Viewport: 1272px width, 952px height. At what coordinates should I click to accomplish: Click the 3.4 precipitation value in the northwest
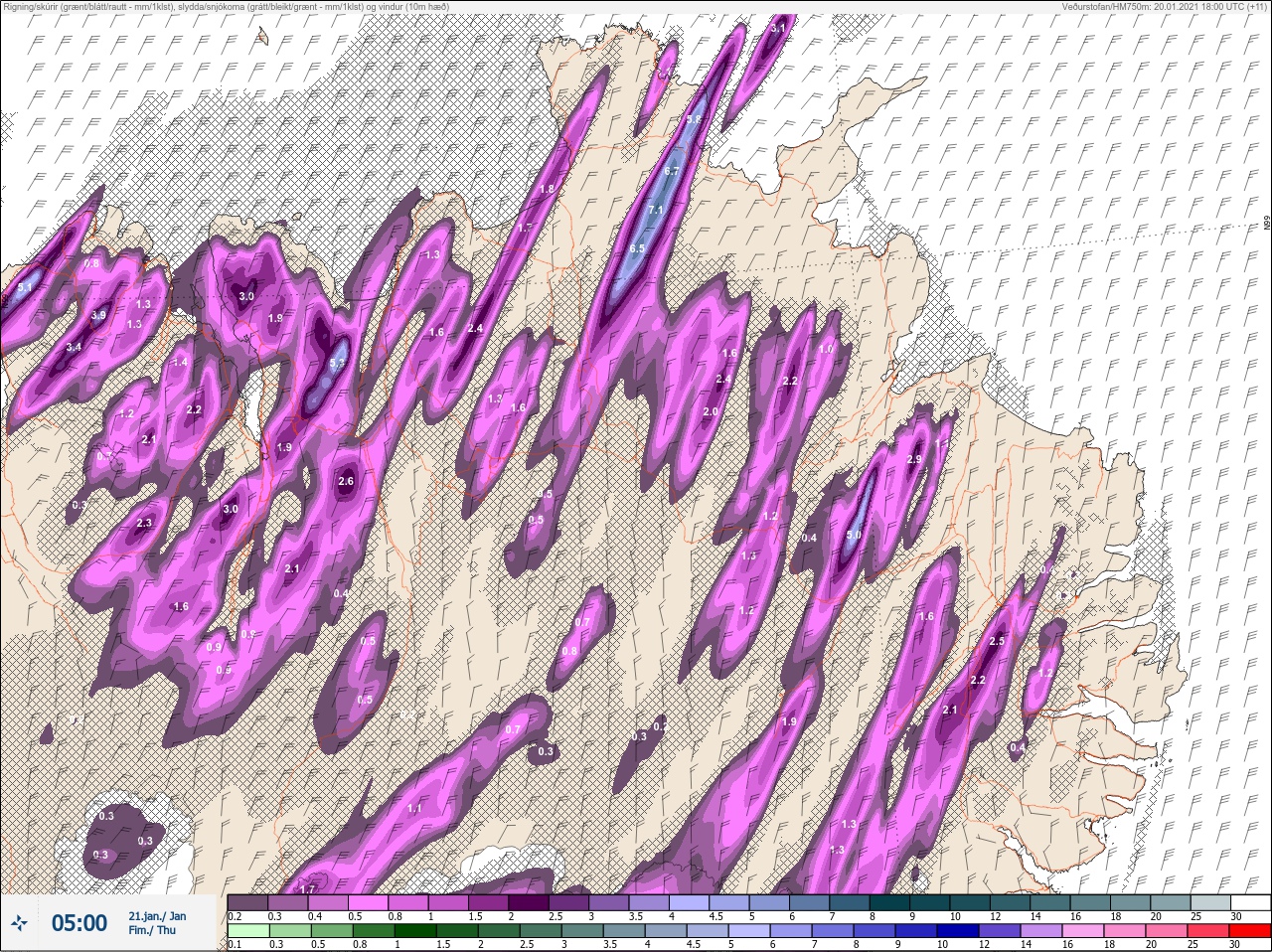[74, 347]
